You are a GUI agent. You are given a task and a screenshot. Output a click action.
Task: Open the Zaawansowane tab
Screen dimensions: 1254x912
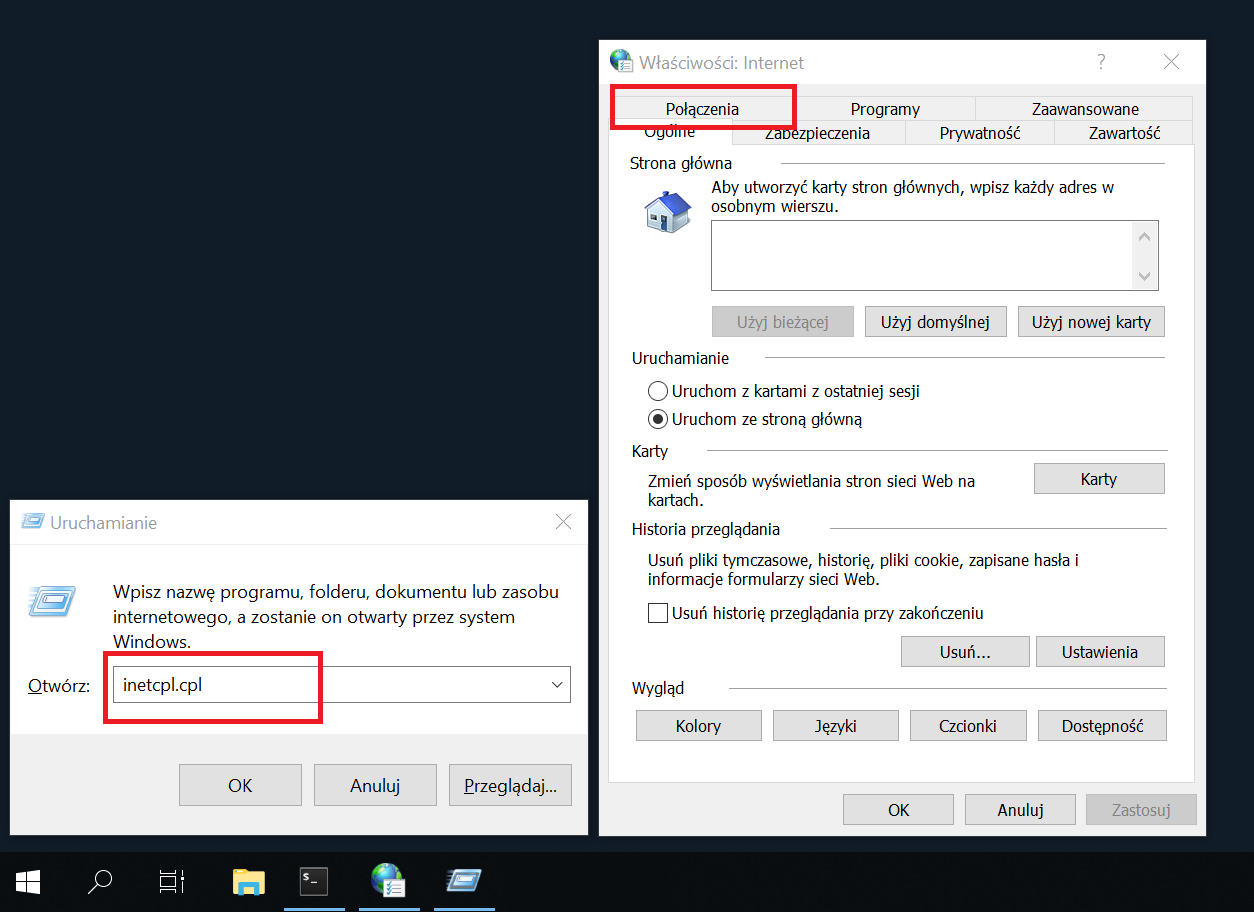pos(1084,109)
